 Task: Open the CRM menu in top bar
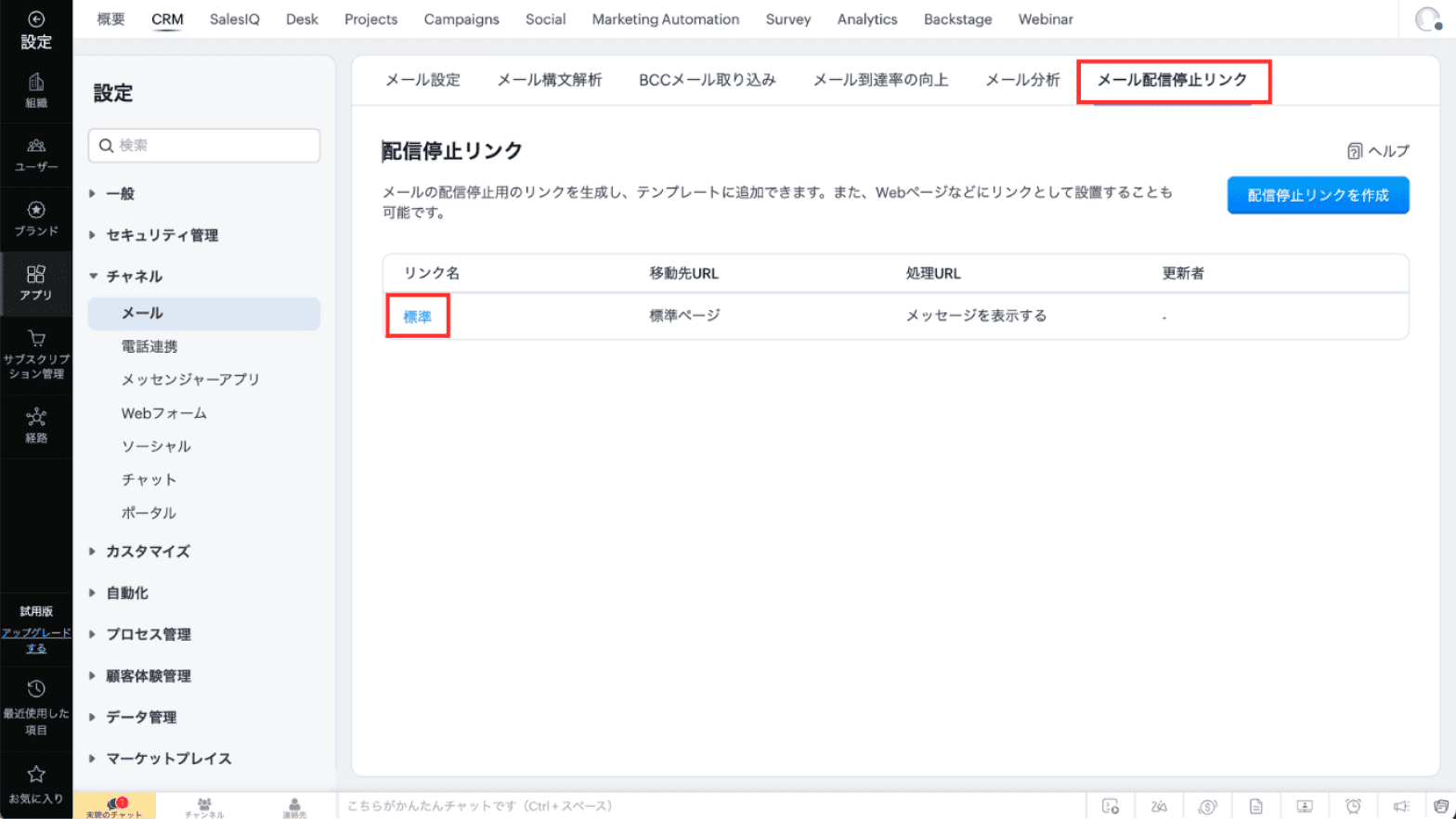(167, 19)
